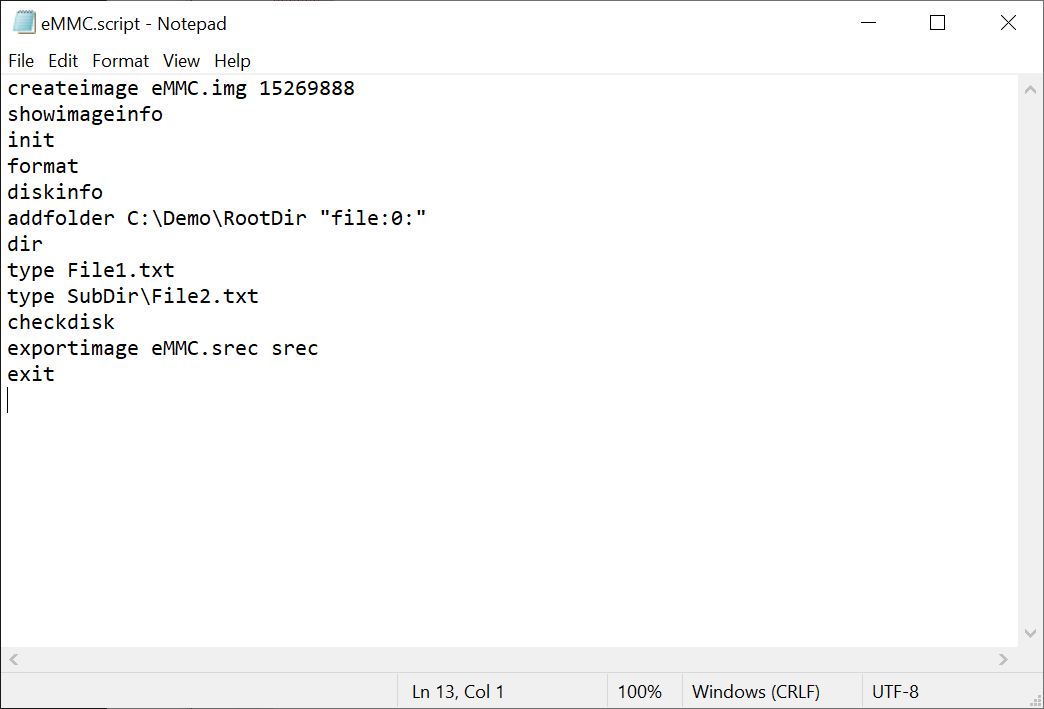Click the Notepad app icon in title bar
Viewport: 1044px width, 709px height.
[x=24, y=22]
